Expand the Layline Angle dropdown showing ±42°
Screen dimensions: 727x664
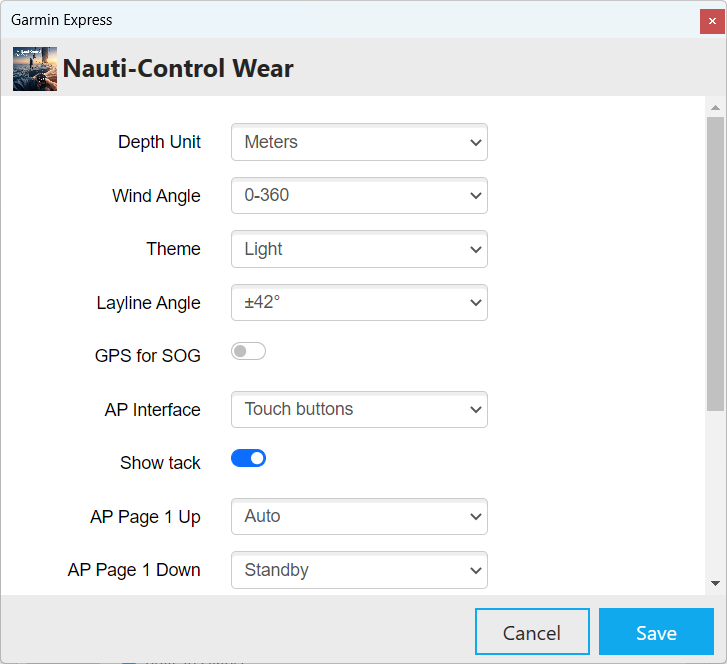pyautogui.click(x=359, y=303)
